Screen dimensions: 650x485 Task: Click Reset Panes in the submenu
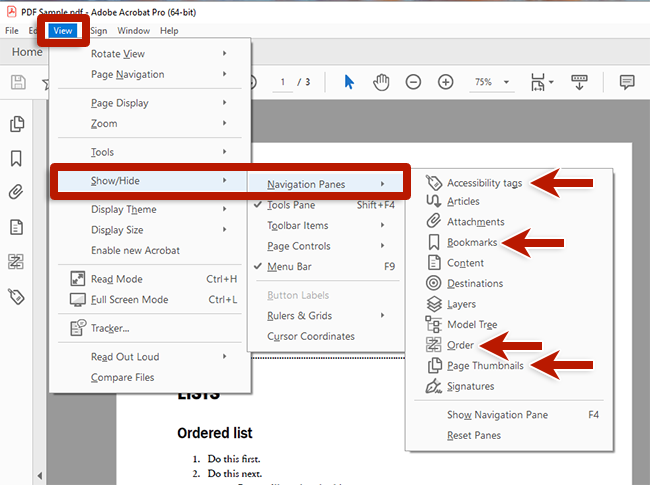point(474,436)
